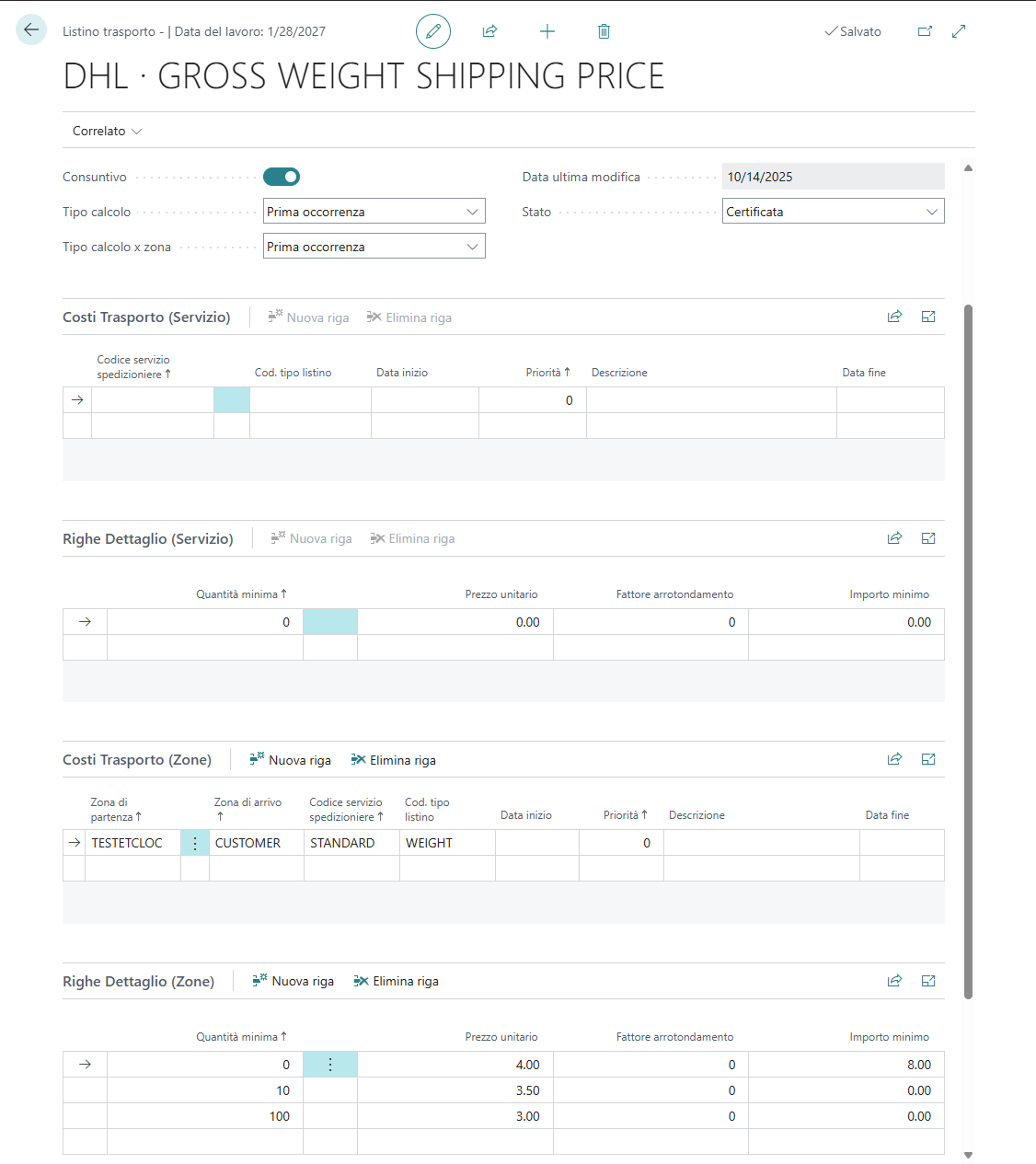Share the Costi Trasporto (Zone) section

[x=894, y=759]
